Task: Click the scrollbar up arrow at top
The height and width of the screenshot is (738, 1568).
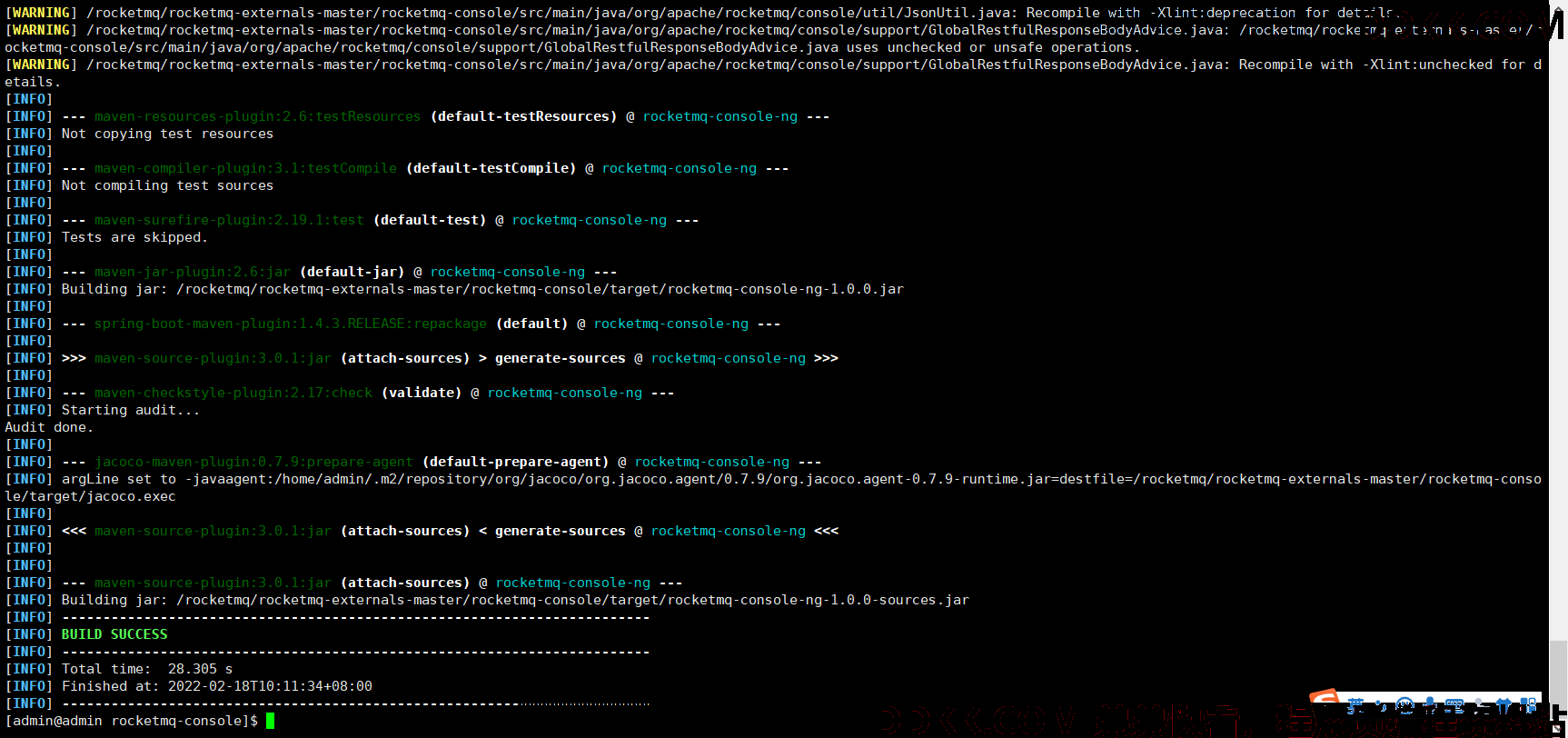Action: (x=1558, y=7)
